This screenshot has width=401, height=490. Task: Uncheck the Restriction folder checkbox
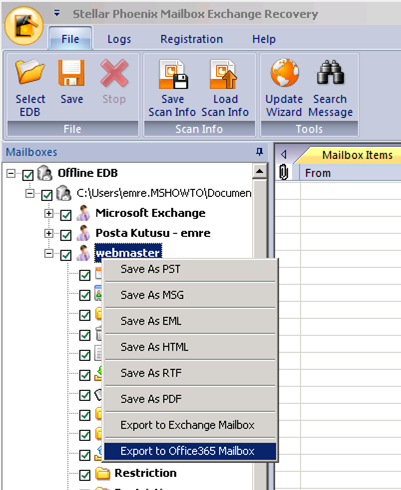[85, 475]
